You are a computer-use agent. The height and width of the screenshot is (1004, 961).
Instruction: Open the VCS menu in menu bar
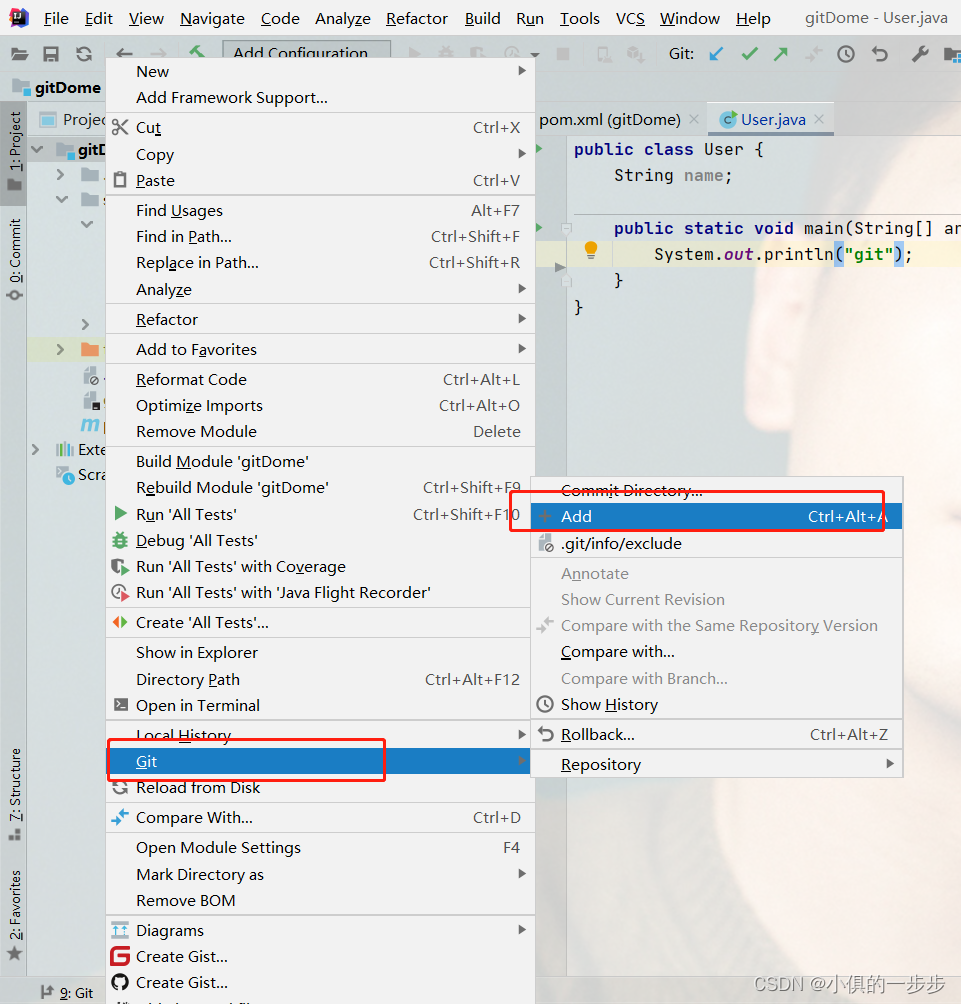(631, 18)
